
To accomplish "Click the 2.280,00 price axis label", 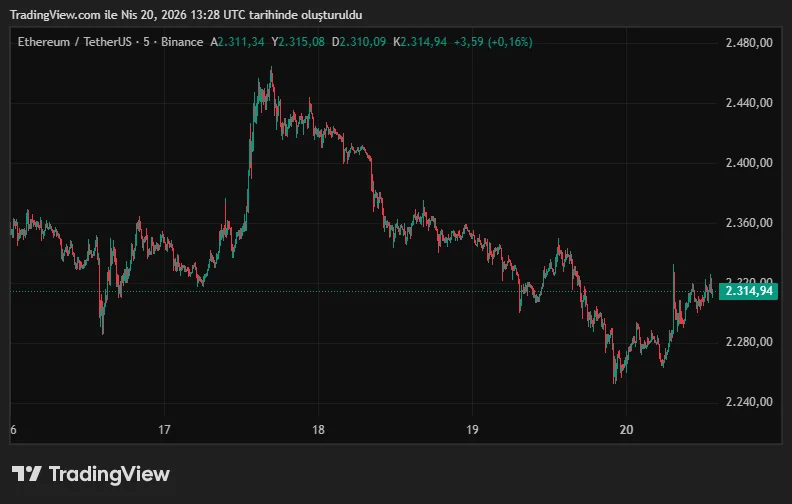I will [x=749, y=342].
